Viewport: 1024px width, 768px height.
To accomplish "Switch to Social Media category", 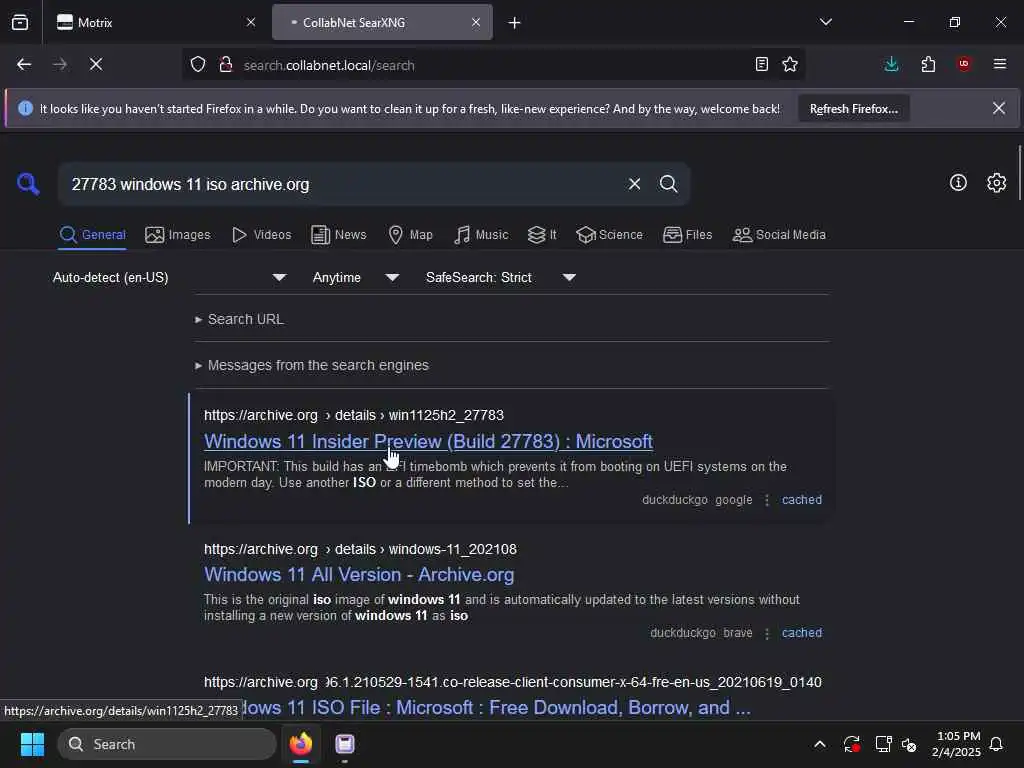I will [x=779, y=234].
